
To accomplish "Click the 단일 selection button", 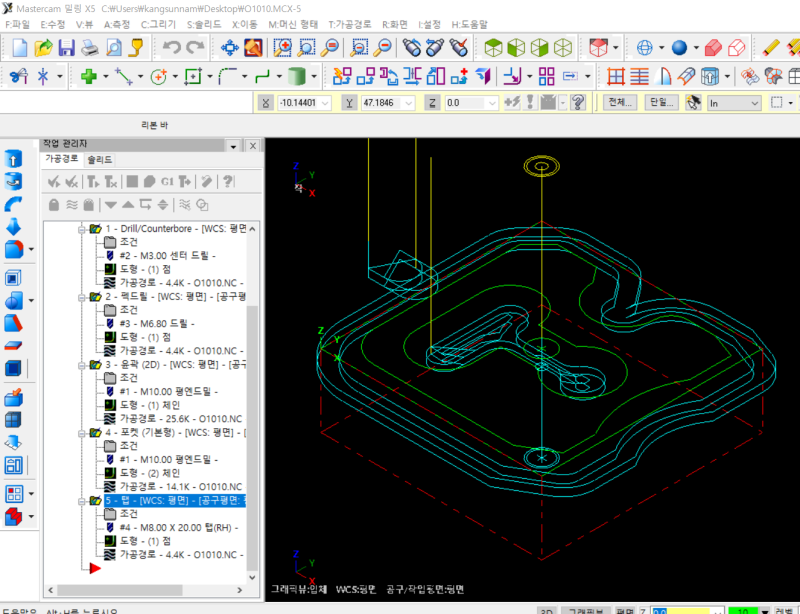I will tap(661, 102).
